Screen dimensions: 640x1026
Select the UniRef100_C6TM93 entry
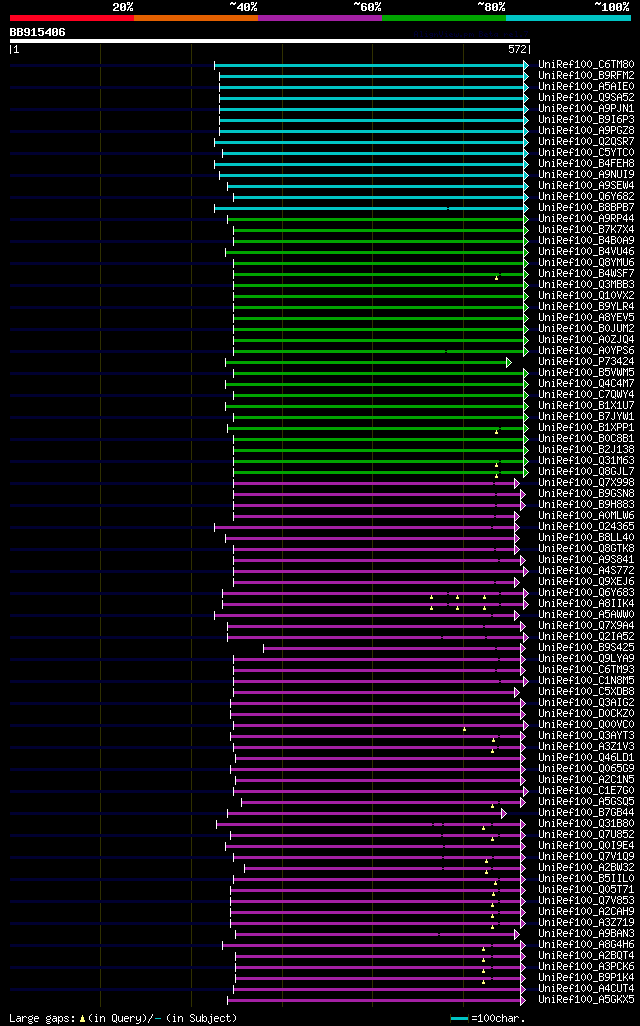586,670
